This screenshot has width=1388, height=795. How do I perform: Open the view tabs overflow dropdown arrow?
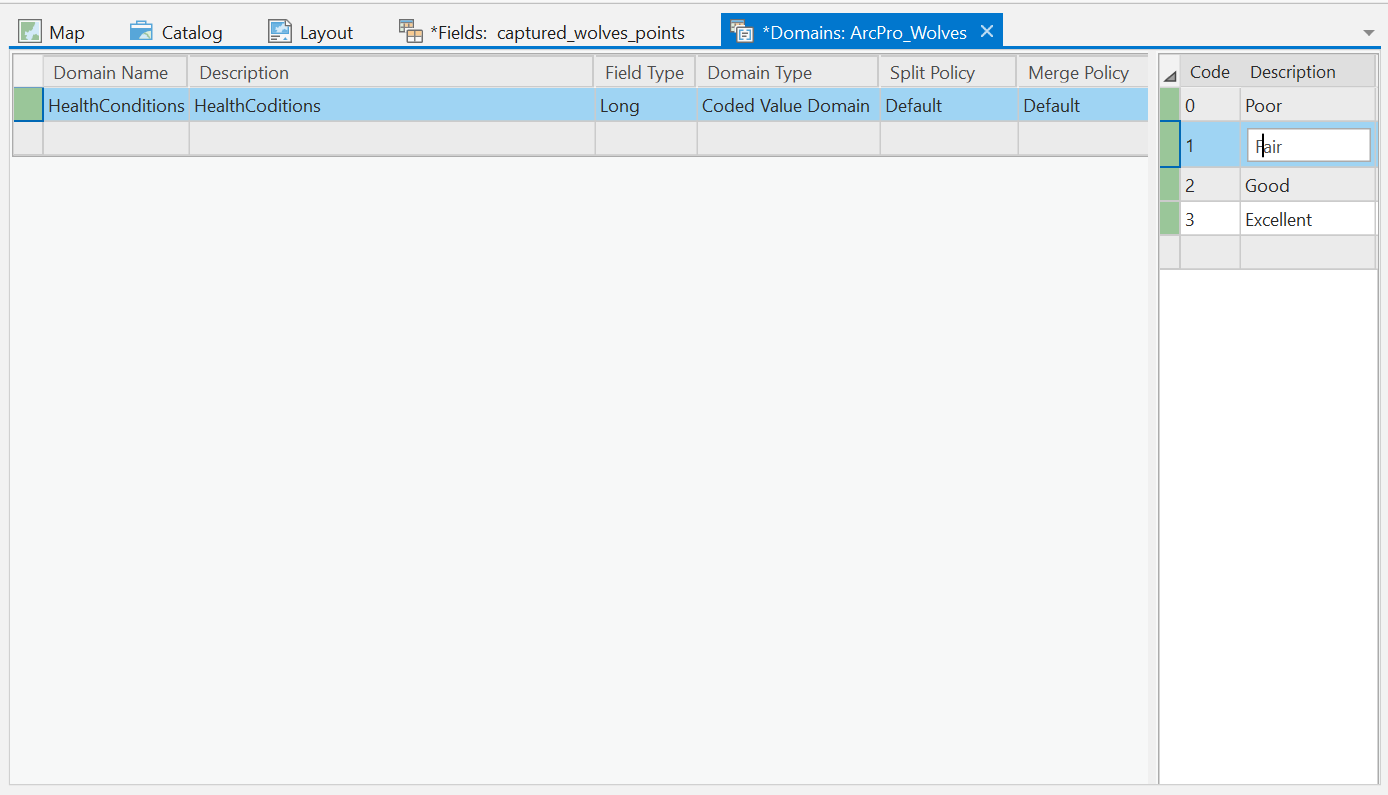coord(1369,33)
